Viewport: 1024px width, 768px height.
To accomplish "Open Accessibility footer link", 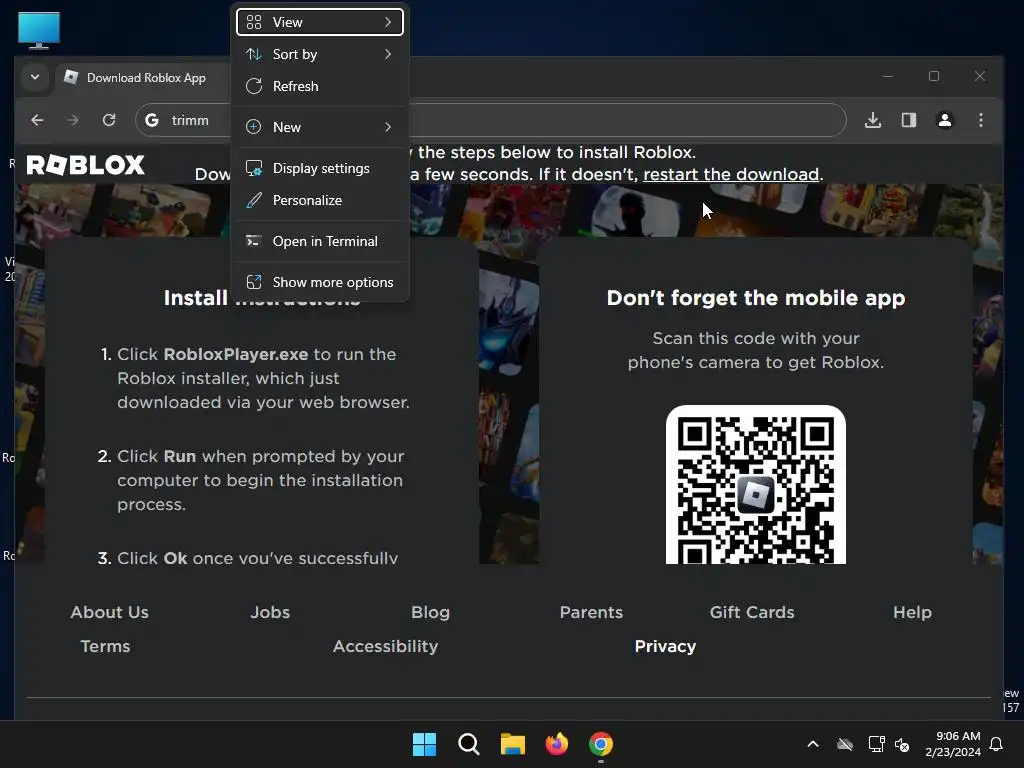I will click(385, 646).
